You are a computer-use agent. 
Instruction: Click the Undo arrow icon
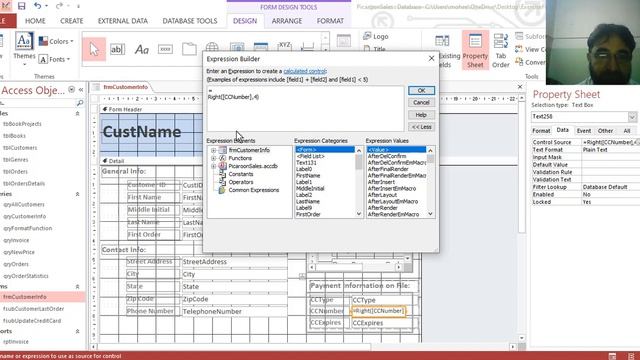(38, 6)
